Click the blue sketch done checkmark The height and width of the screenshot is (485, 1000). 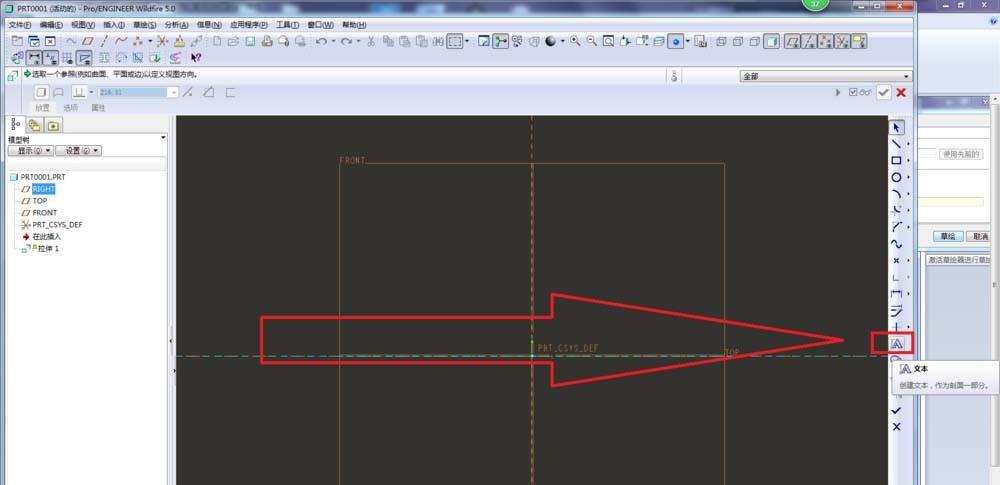tap(896, 410)
